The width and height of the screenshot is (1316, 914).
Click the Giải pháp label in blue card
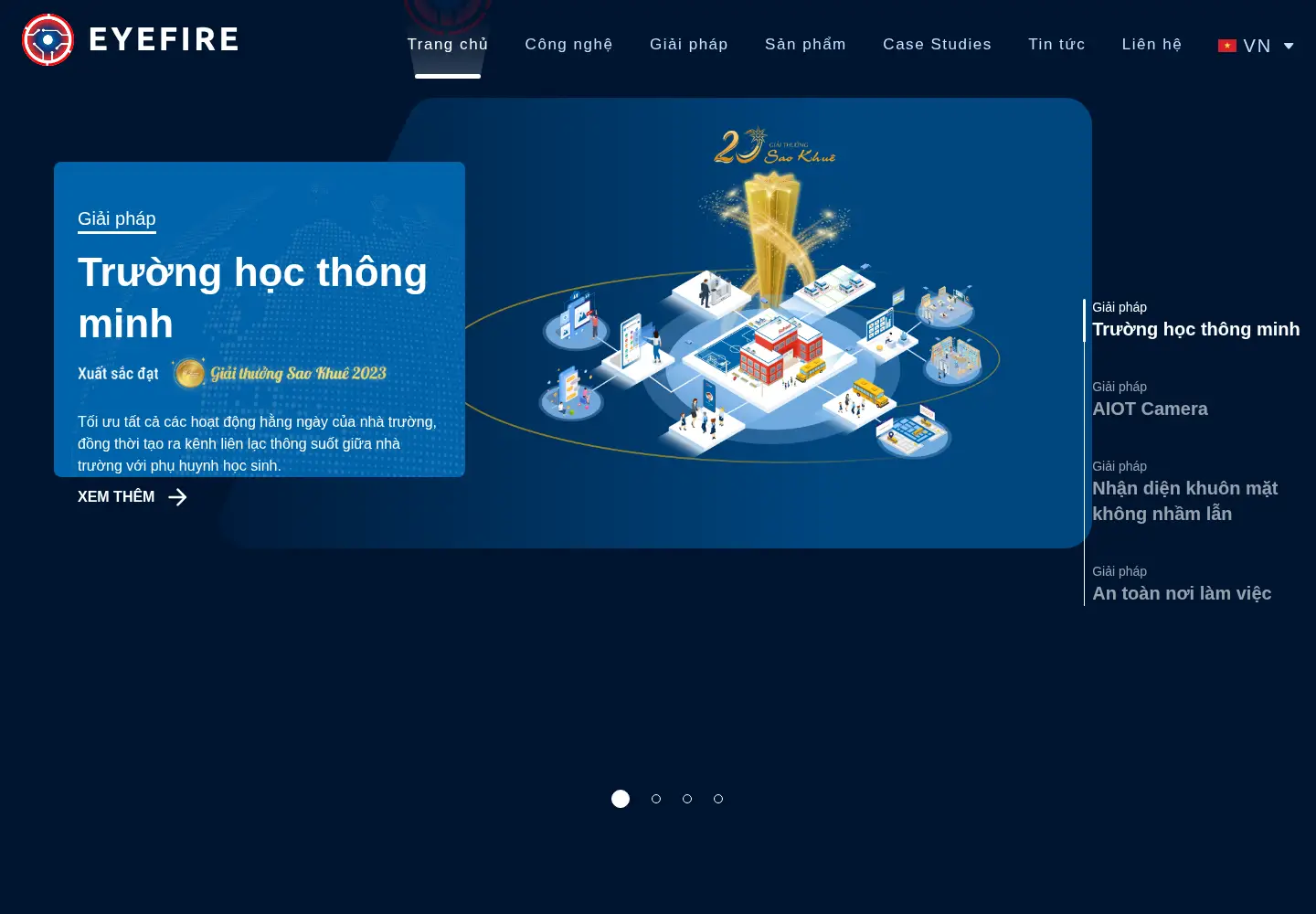pos(117,218)
